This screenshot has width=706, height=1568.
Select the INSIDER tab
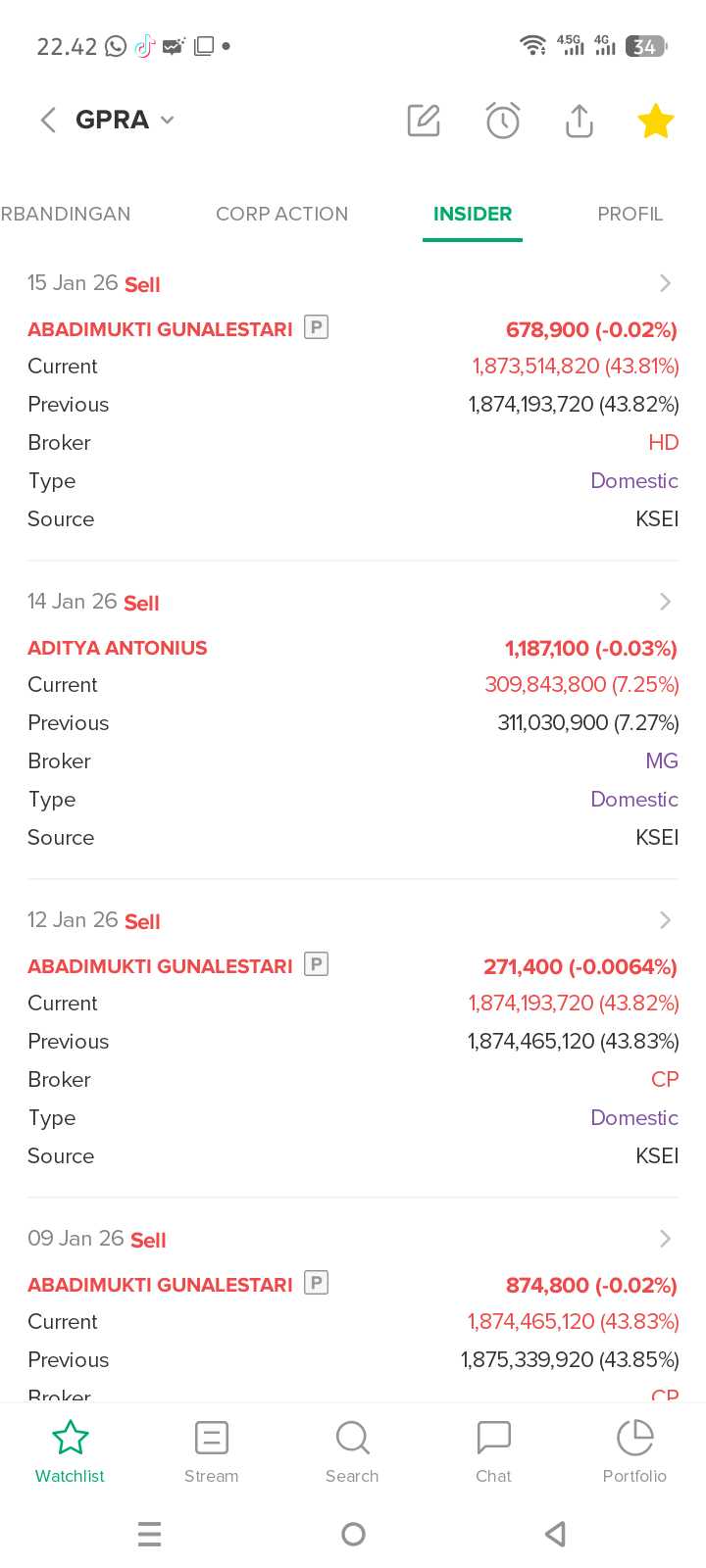pos(473,214)
